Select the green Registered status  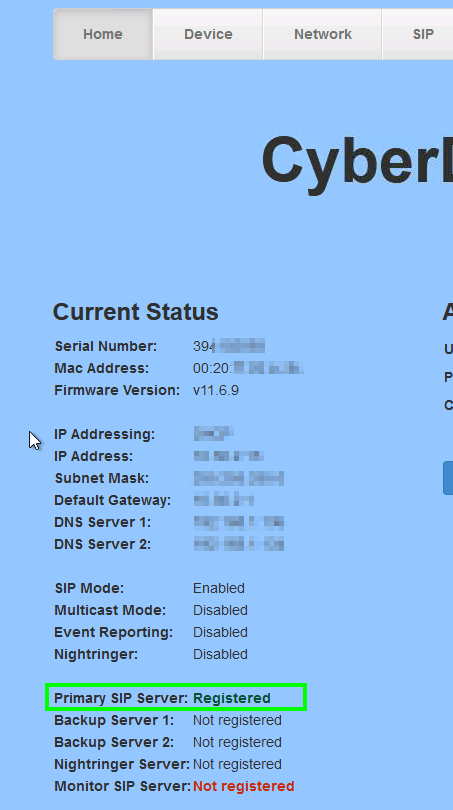click(232, 698)
